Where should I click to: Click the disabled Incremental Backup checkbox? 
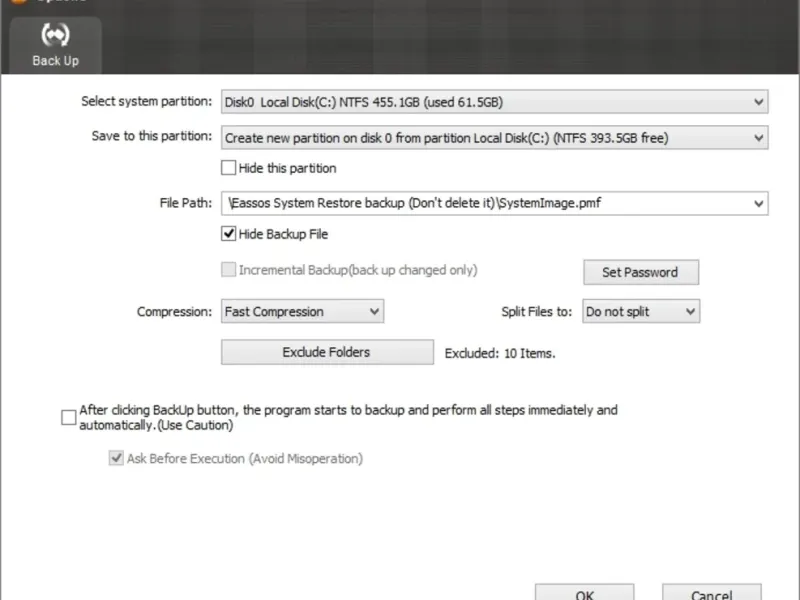pyautogui.click(x=228, y=269)
